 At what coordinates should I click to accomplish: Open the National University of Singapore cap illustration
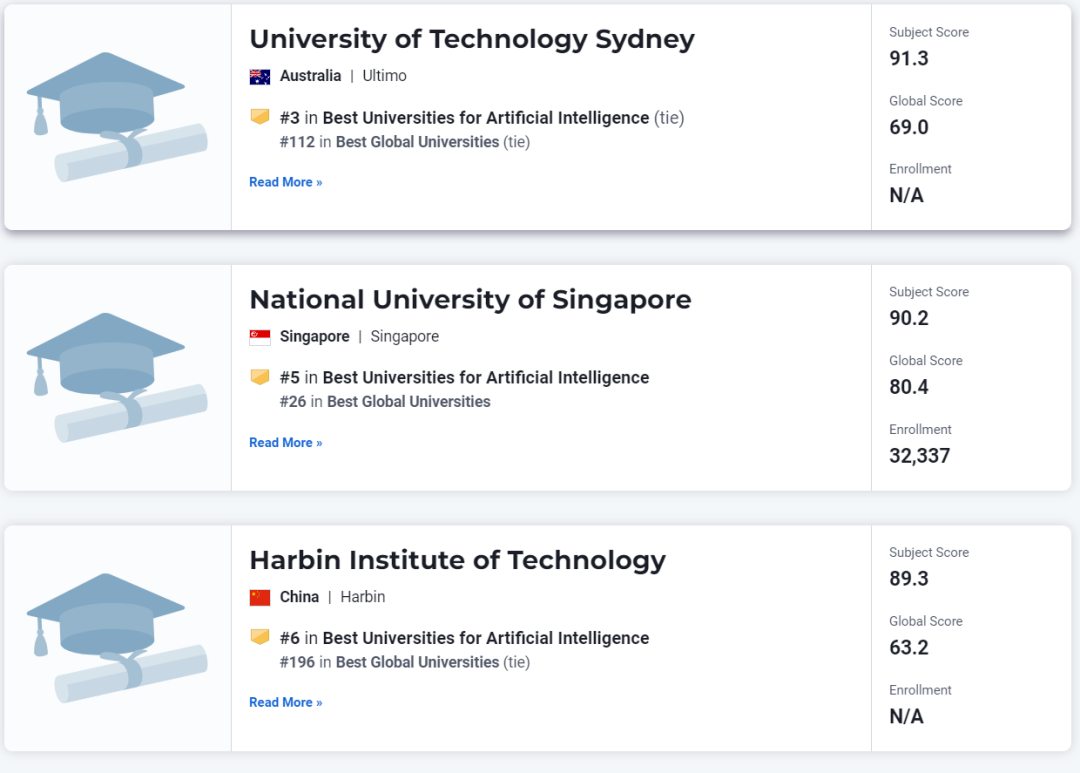pos(116,376)
